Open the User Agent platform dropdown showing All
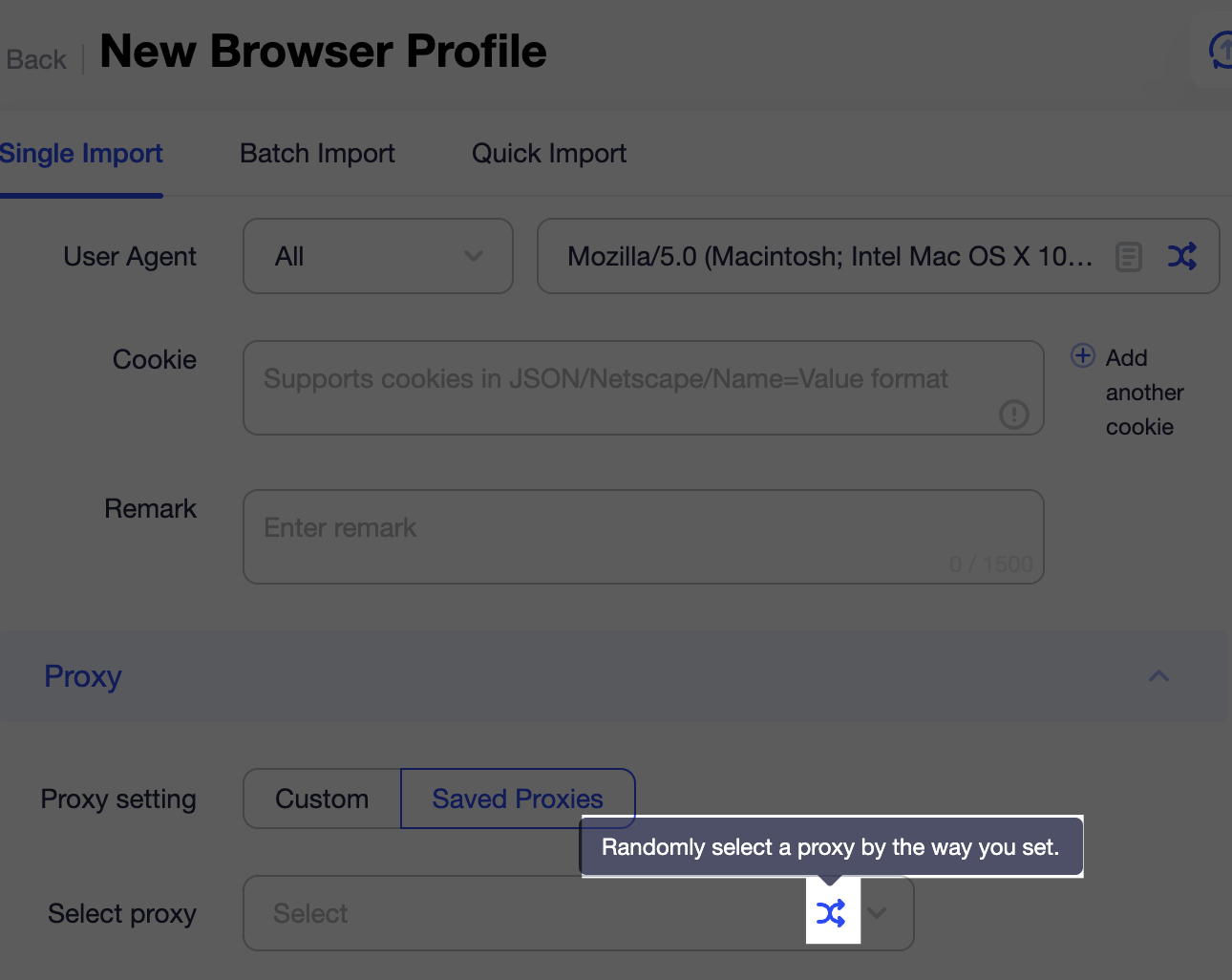The height and width of the screenshot is (980, 1232). coord(377,256)
